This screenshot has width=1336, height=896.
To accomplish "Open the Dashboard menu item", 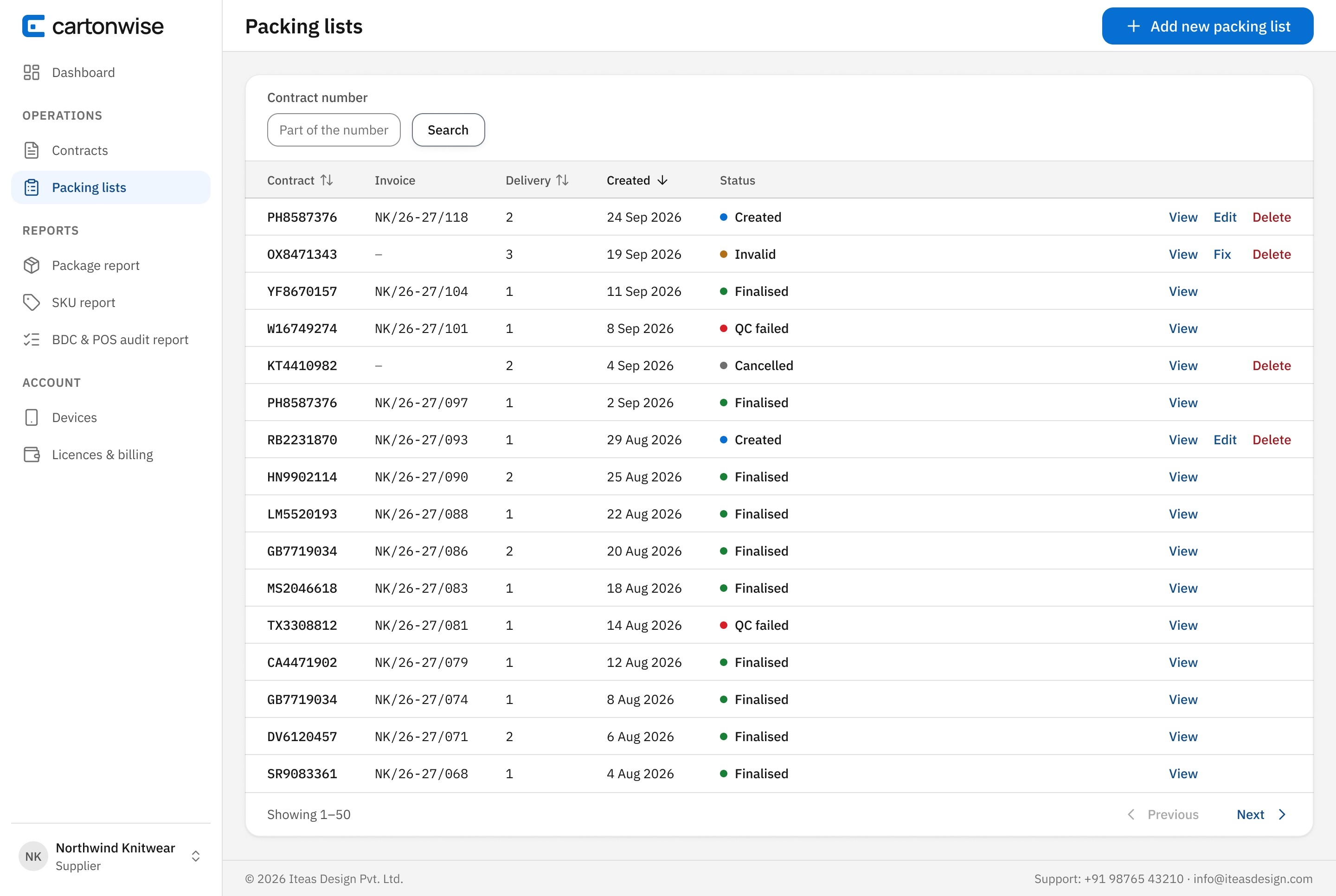I will click(111, 72).
